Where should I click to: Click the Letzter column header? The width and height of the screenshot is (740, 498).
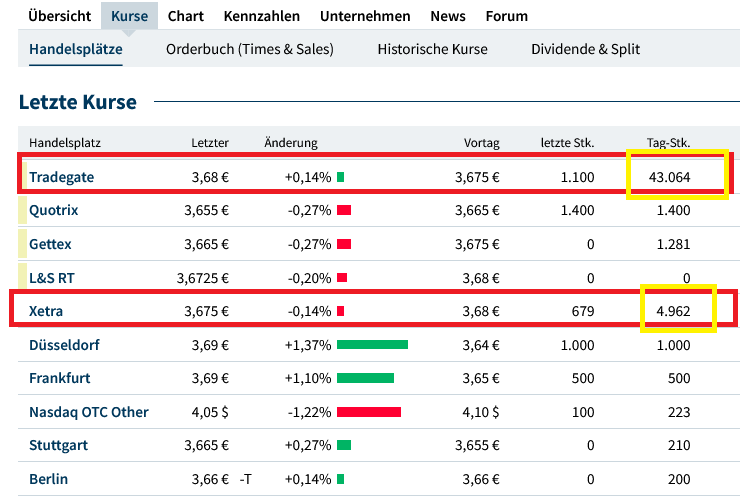tap(210, 143)
